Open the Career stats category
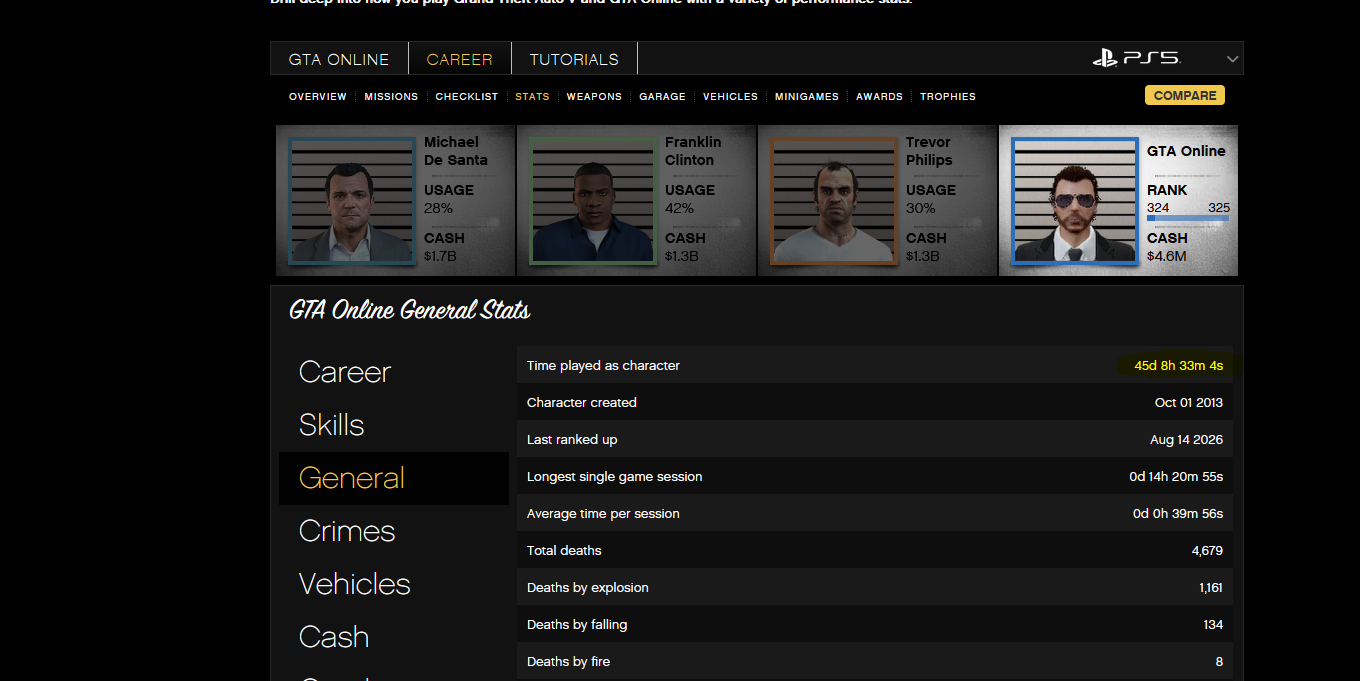Screen dimensions: 1360x681 [x=345, y=372]
